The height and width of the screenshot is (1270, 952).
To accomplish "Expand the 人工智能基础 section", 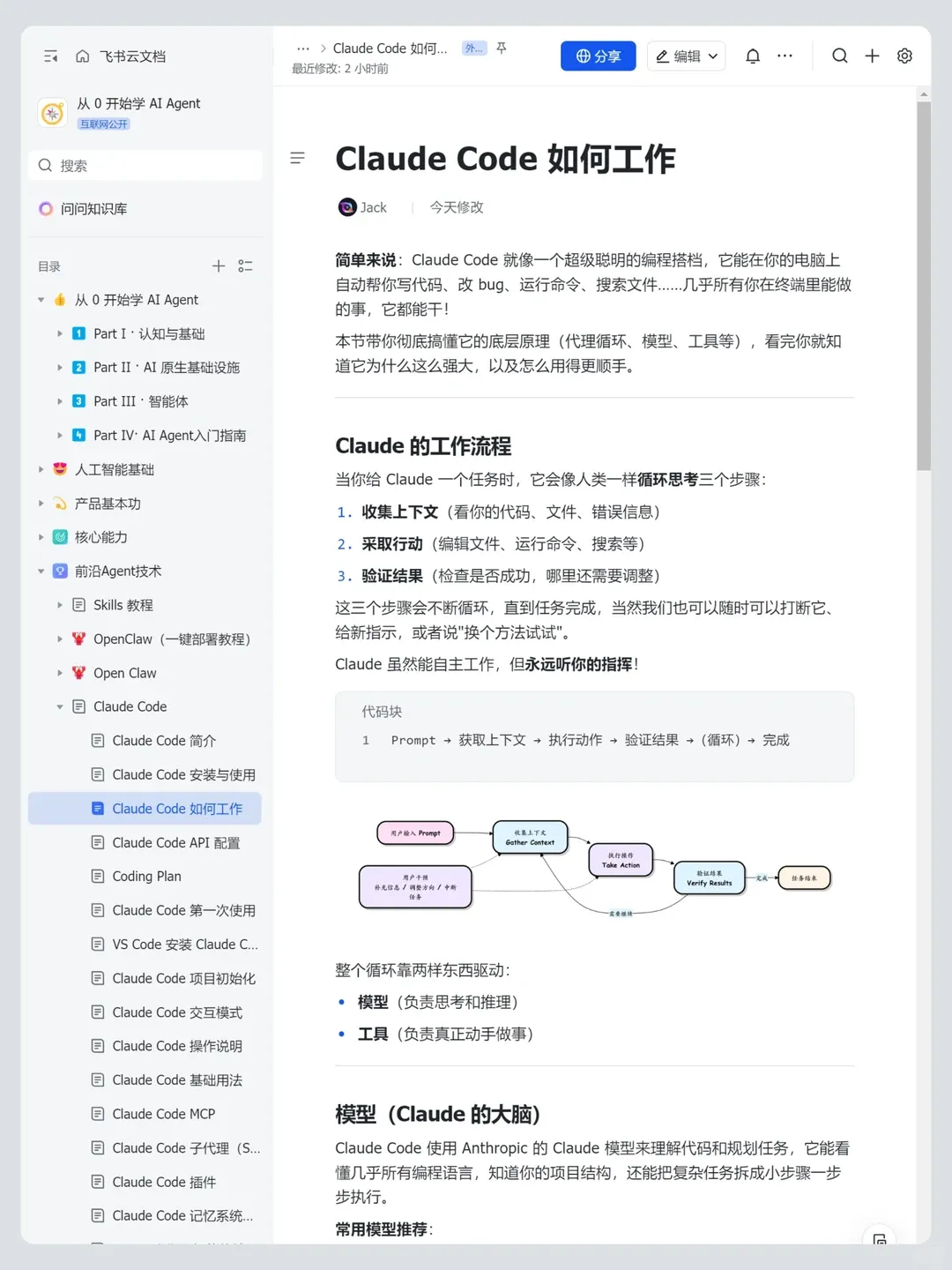I will pos(41,469).
